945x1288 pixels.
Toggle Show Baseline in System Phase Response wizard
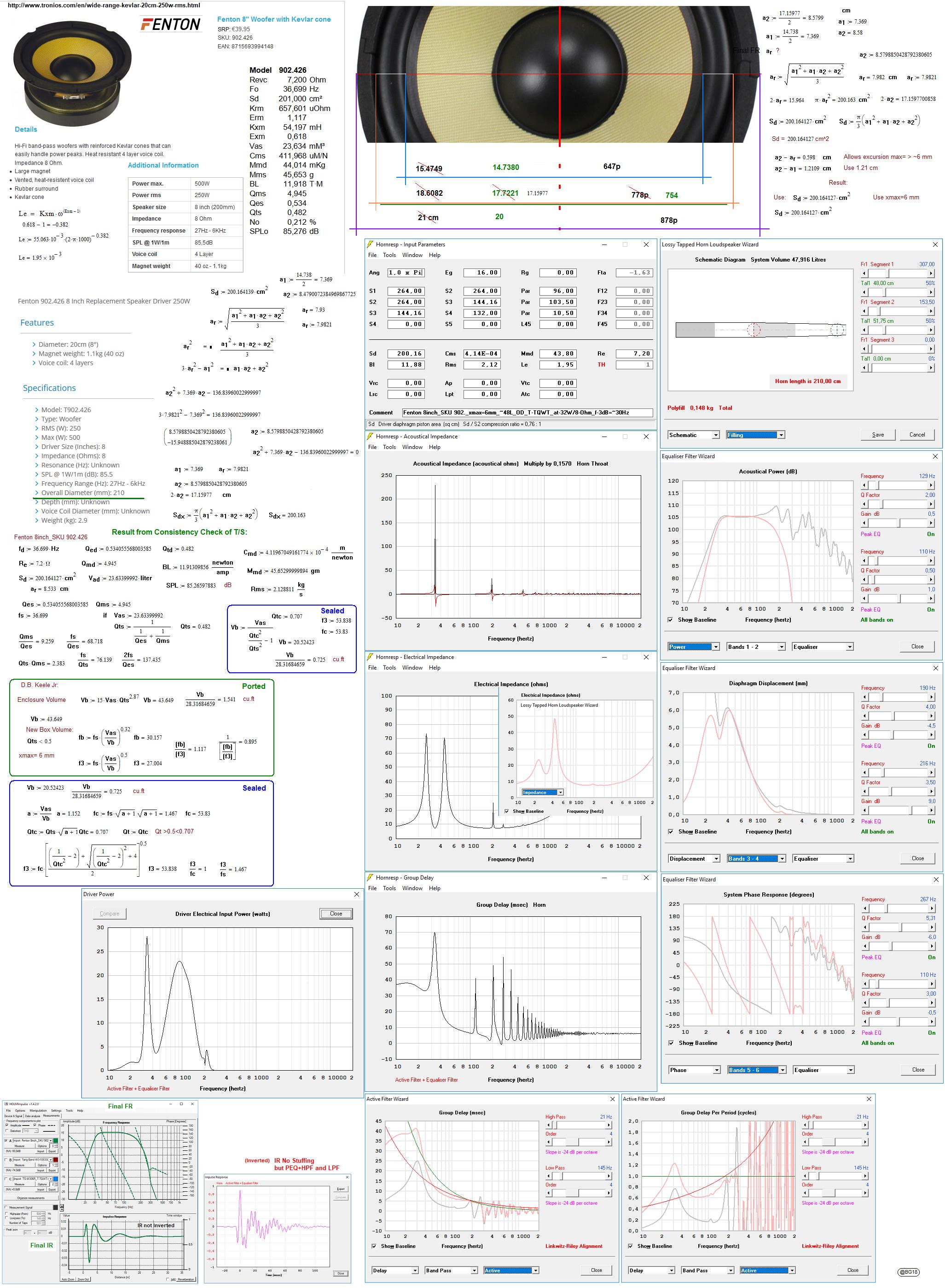point(671,1043)
